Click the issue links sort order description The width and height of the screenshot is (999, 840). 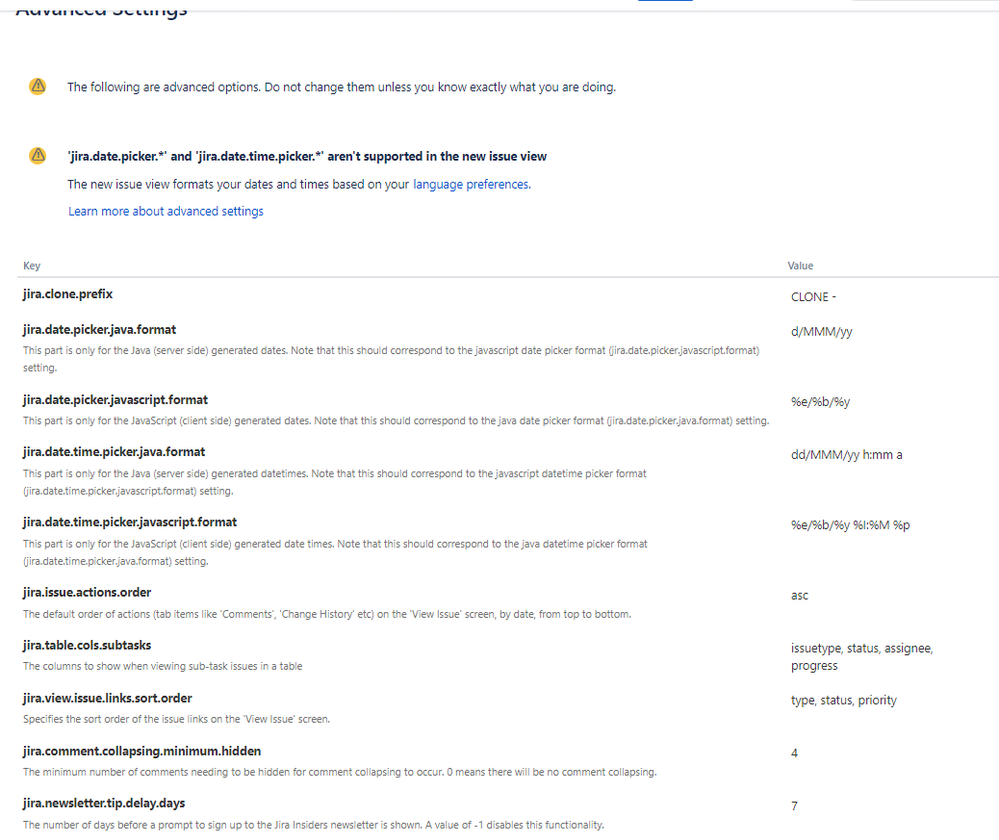176,719
